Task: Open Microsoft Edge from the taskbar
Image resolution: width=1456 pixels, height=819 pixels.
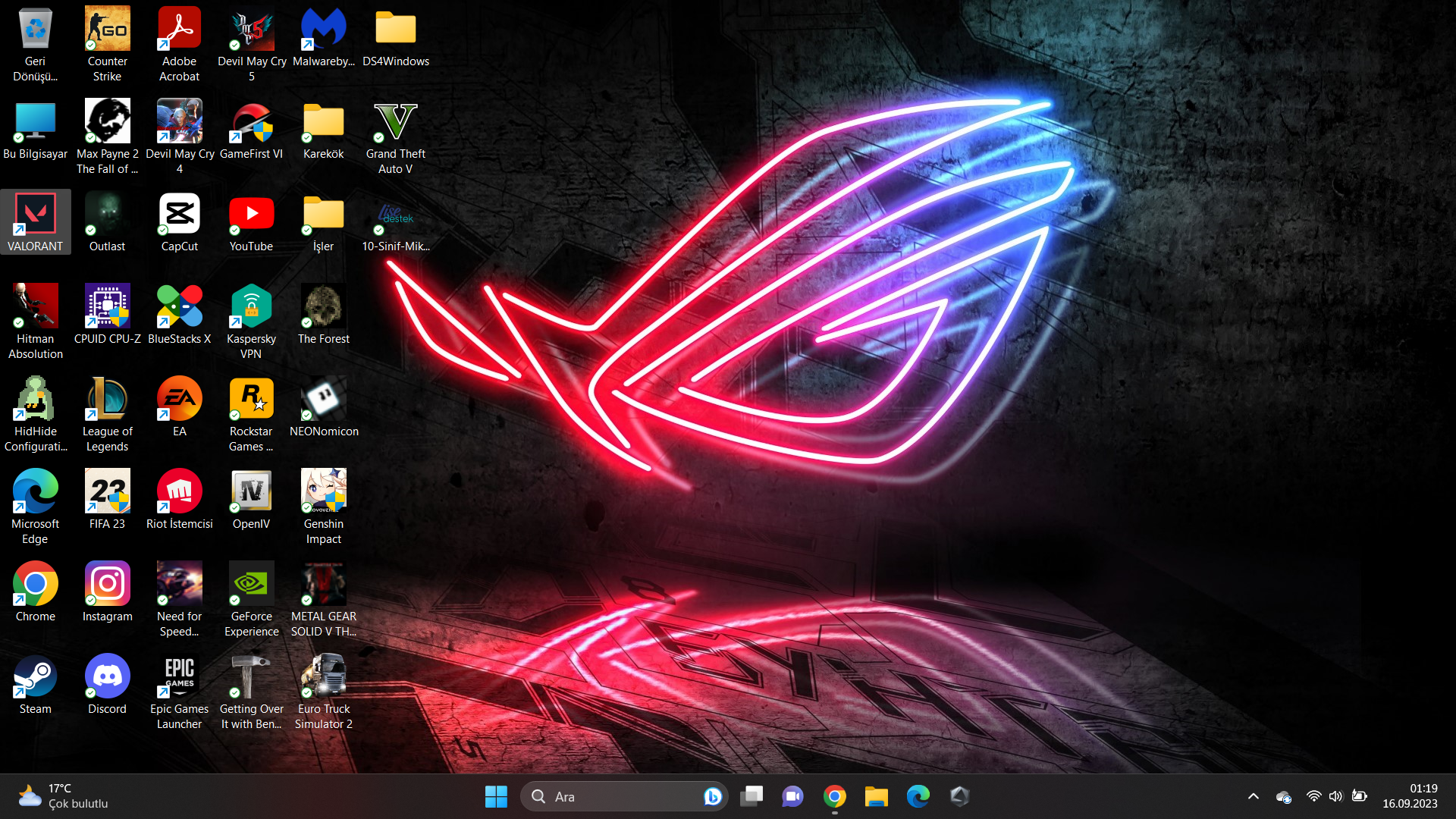Action: tap(918, 796)
